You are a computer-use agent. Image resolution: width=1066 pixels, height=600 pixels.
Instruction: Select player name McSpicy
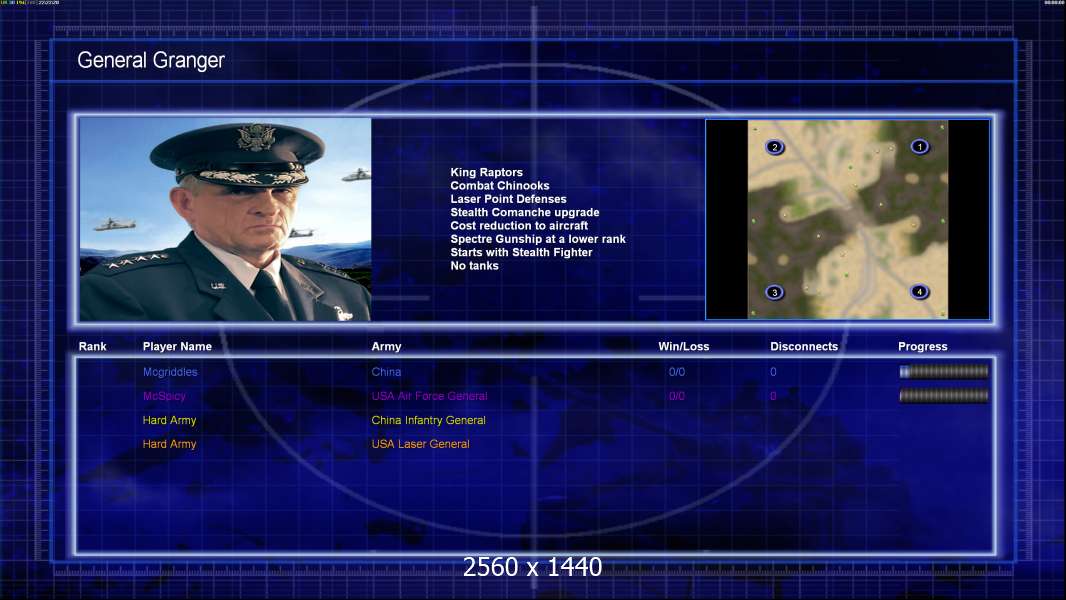coord(164,396)
